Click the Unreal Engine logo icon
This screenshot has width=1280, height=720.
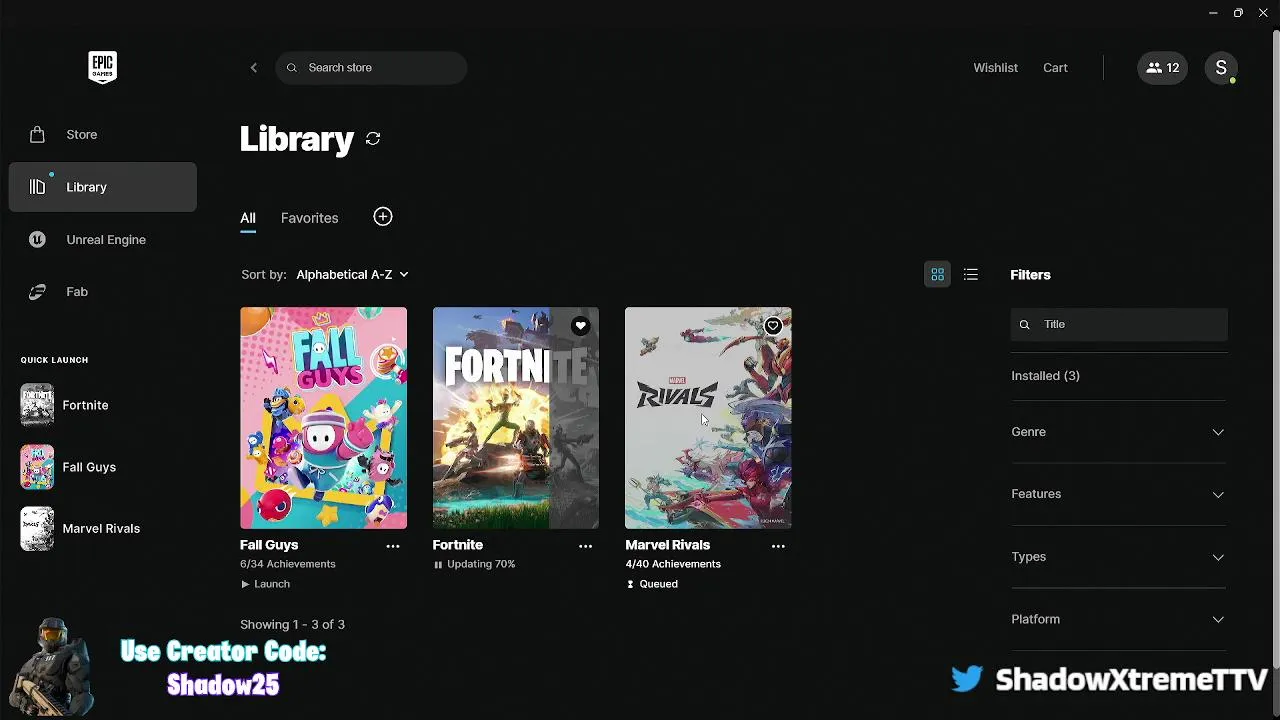37,240
